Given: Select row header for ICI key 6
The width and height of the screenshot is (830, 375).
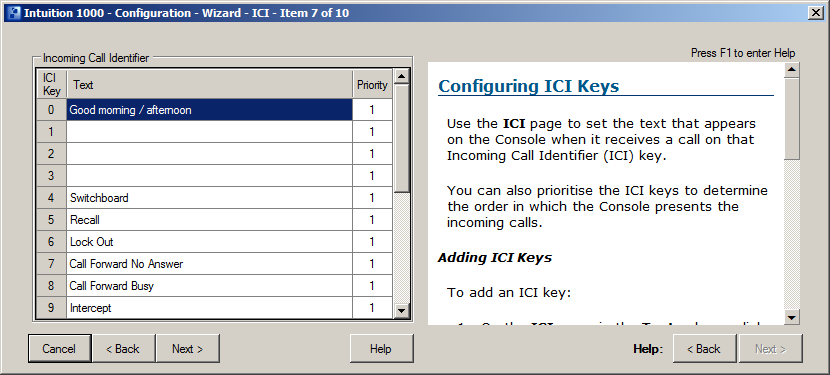Looking at the screenshot, I should [51, 242].
